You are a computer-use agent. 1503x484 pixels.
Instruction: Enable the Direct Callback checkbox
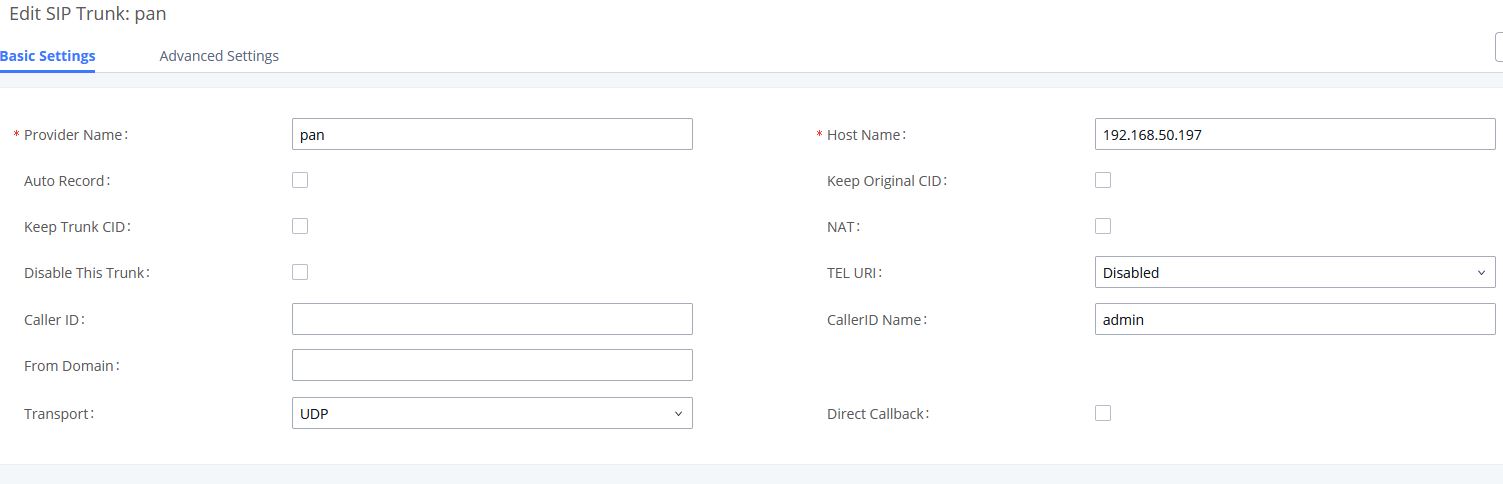coord(1103,413)
